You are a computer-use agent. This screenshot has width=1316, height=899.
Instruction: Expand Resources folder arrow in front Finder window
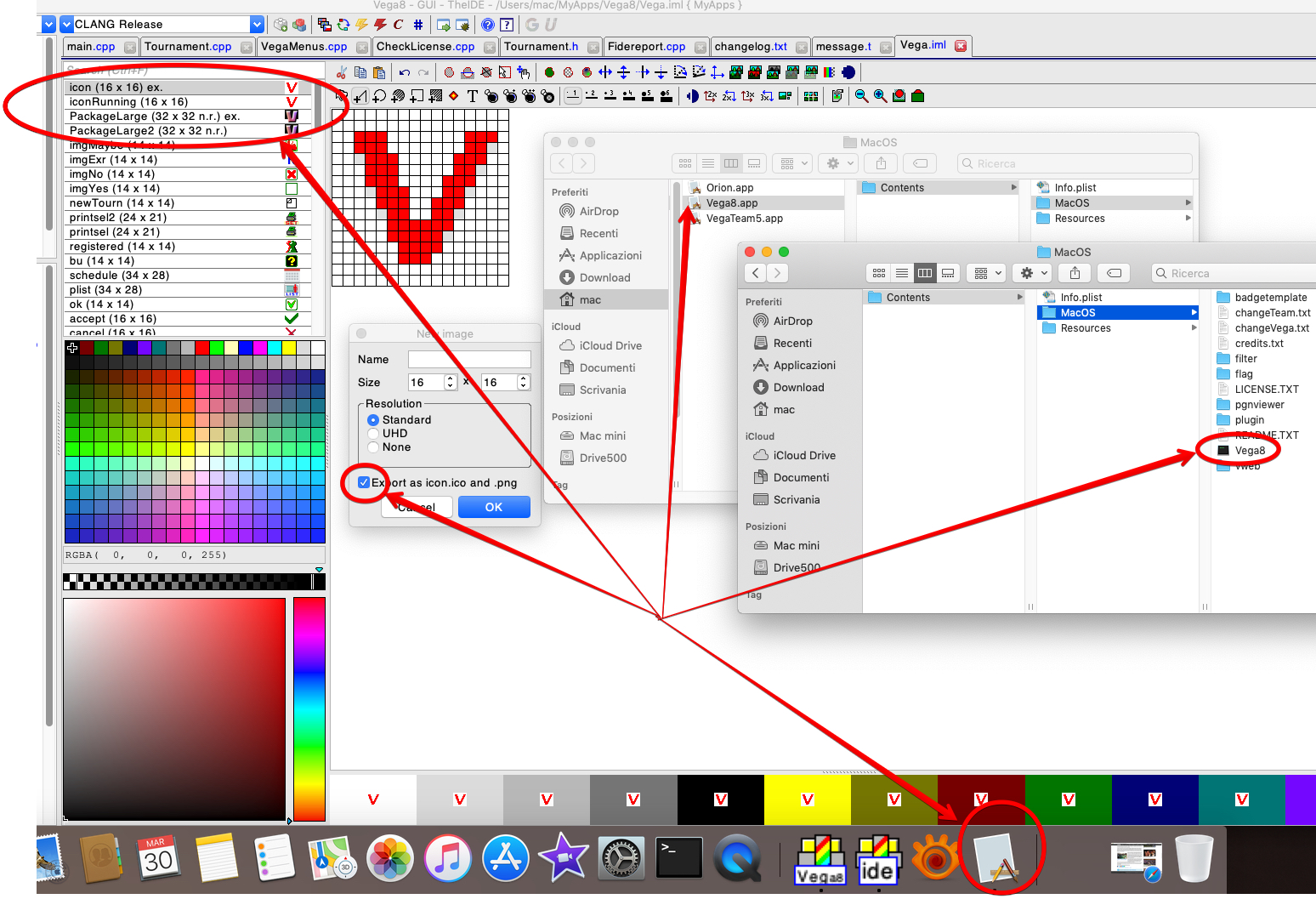click(1194, 328)
